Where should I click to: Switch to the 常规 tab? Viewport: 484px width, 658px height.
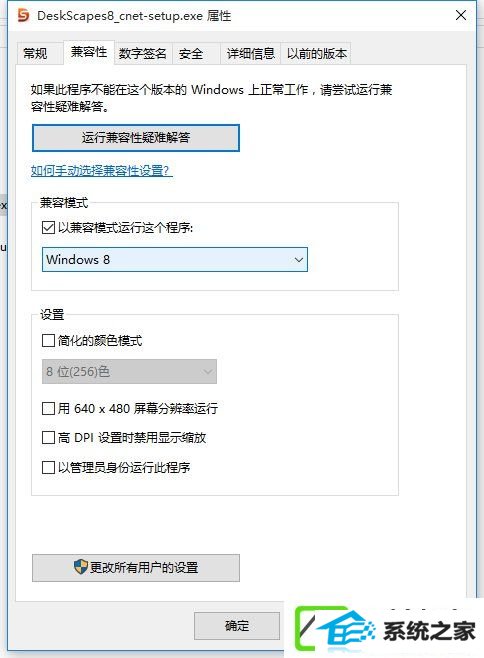pyautogui.click(x=35, y=53)
